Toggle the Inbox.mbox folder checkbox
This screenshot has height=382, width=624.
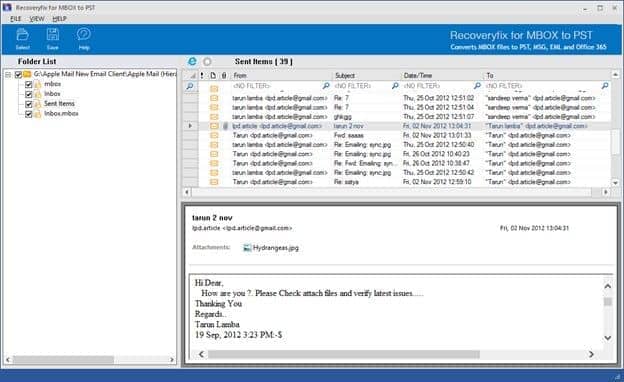[x=29, y=114]
